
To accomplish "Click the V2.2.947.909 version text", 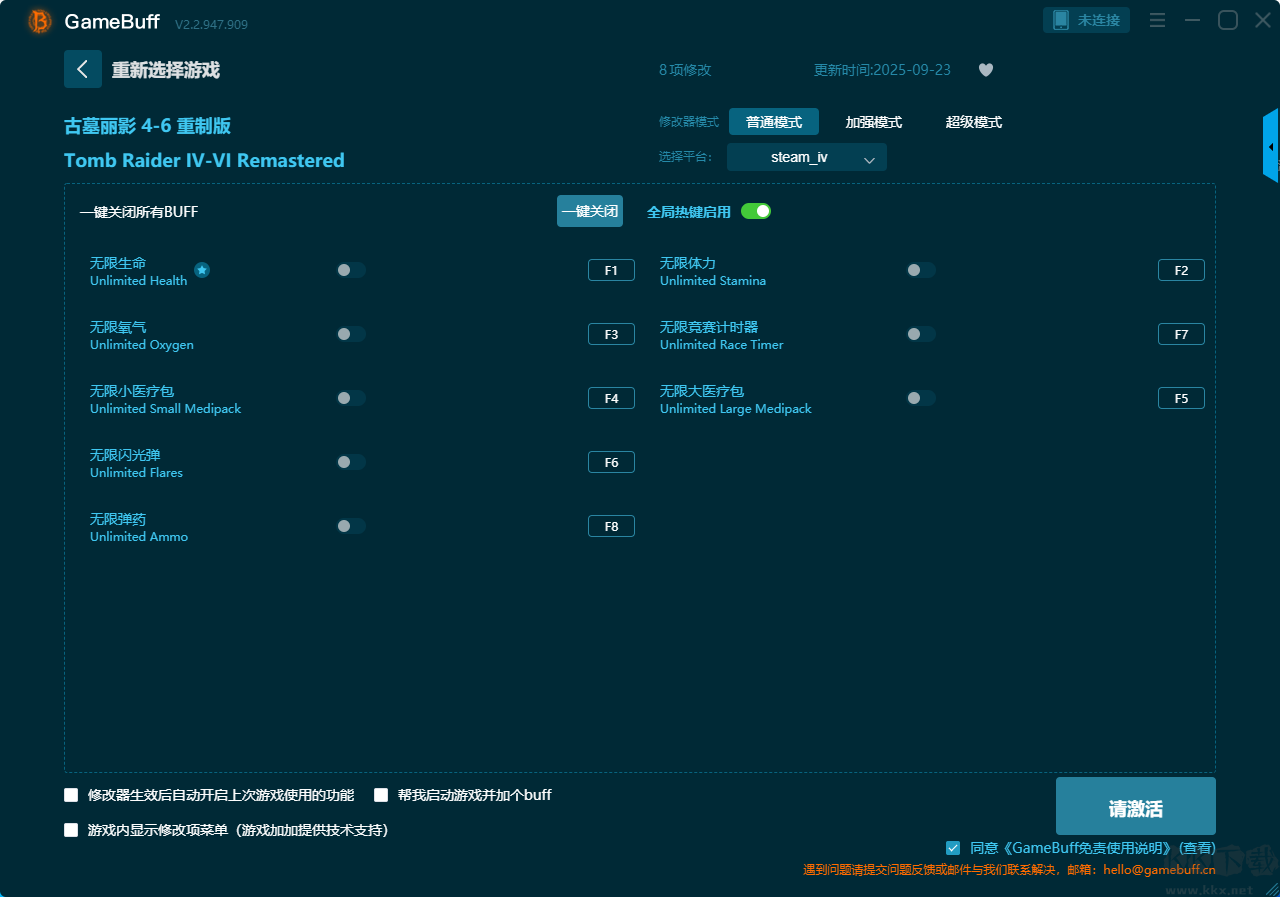I will 211,24.
